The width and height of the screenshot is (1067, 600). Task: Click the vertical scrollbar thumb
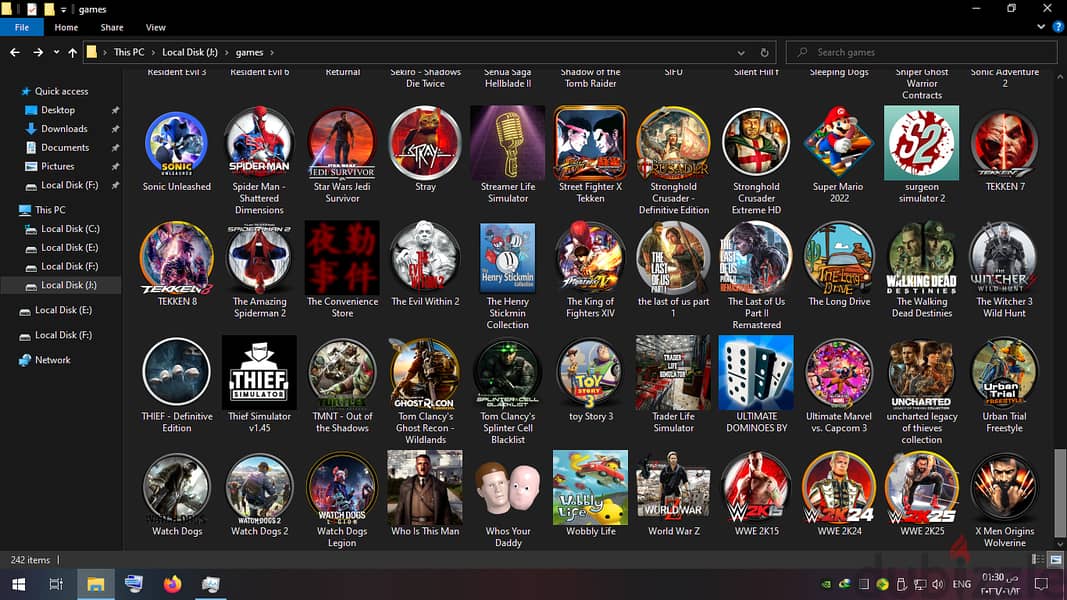click(1060, 493)
